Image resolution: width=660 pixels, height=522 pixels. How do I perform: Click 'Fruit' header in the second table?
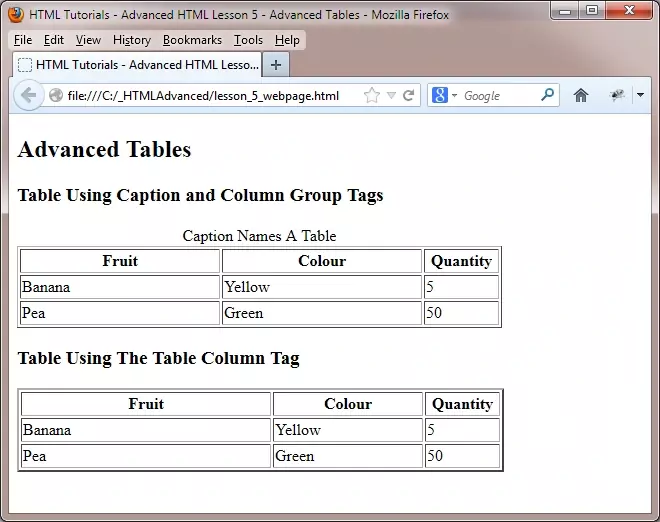(146, 404)
